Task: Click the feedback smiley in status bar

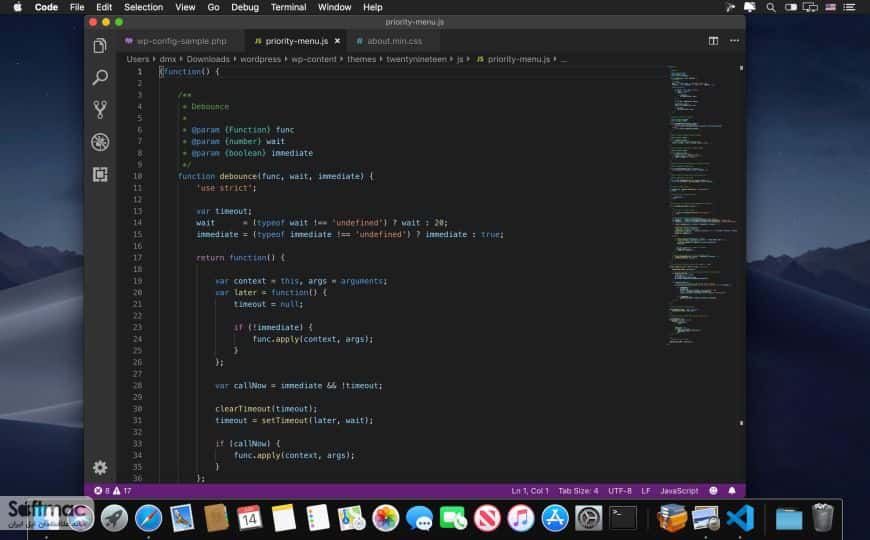Action: 713,491
